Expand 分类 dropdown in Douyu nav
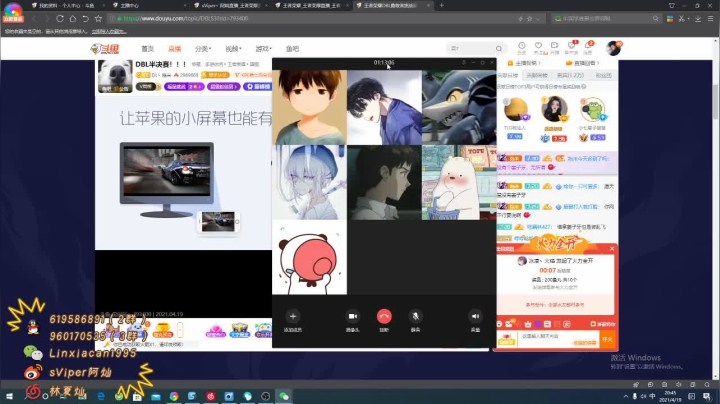 (x=203, y=49)
